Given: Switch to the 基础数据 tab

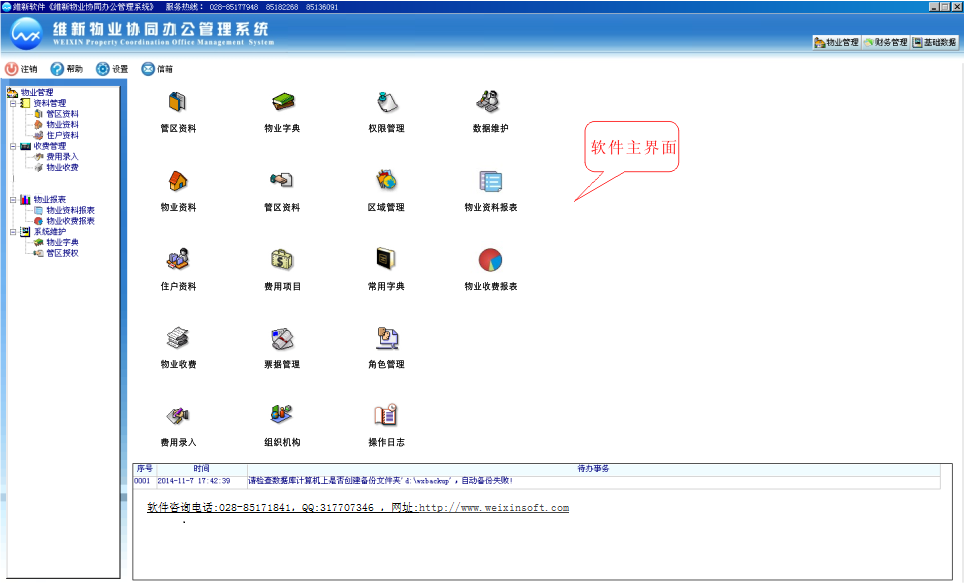Looking at the screenshot, I should (x=934, y=43).
